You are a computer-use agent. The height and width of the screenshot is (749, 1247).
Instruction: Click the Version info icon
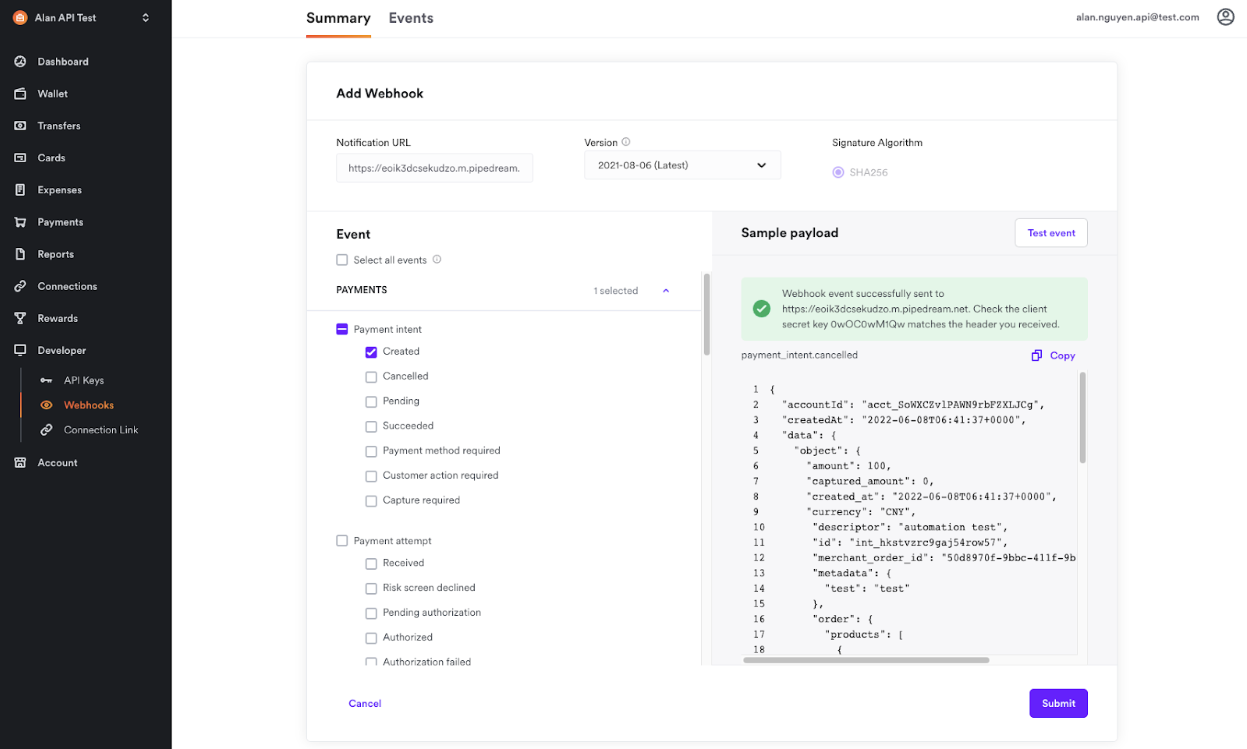point(626,142)
